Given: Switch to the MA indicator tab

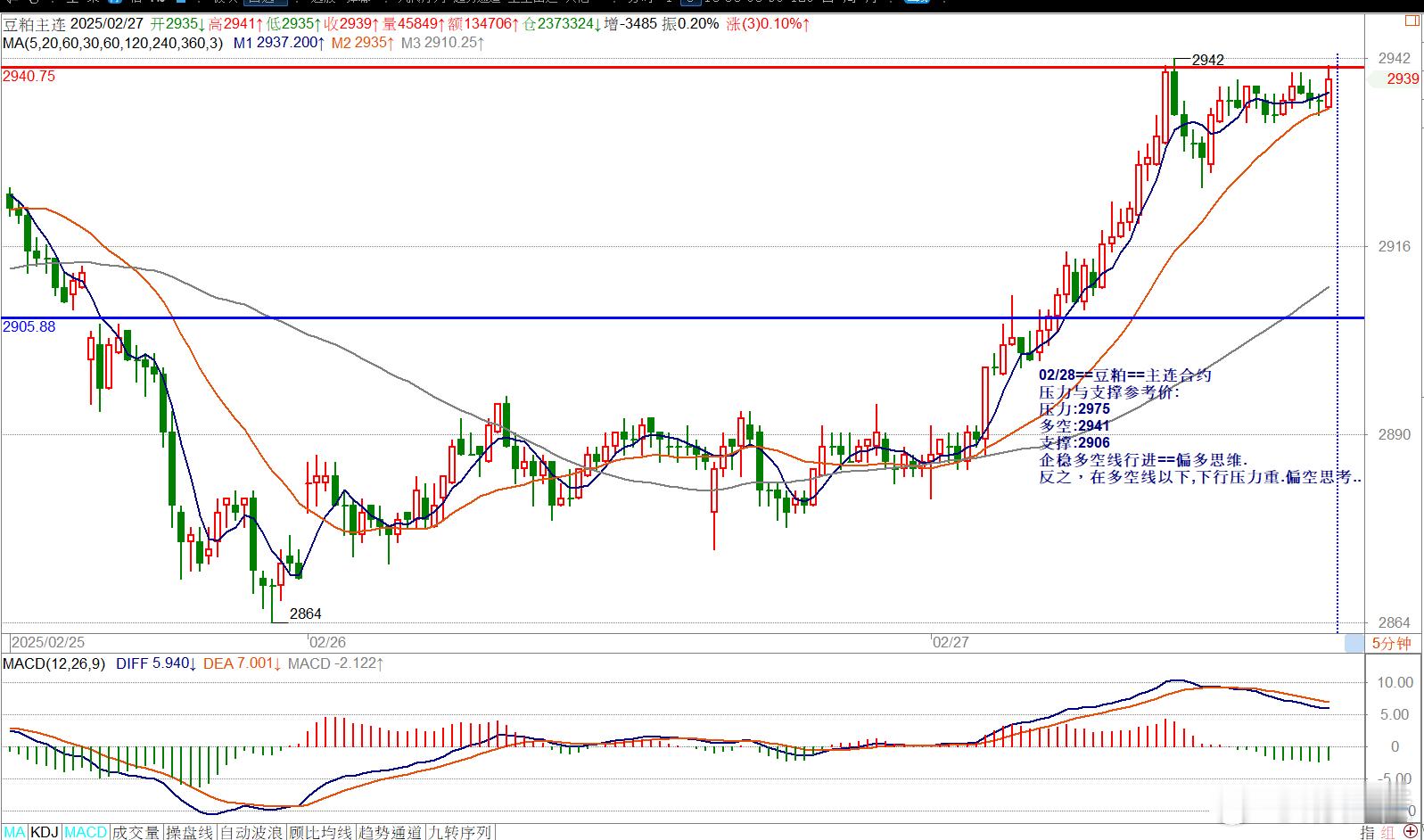Looking at the screenshot, I should [x=14, y=832].
